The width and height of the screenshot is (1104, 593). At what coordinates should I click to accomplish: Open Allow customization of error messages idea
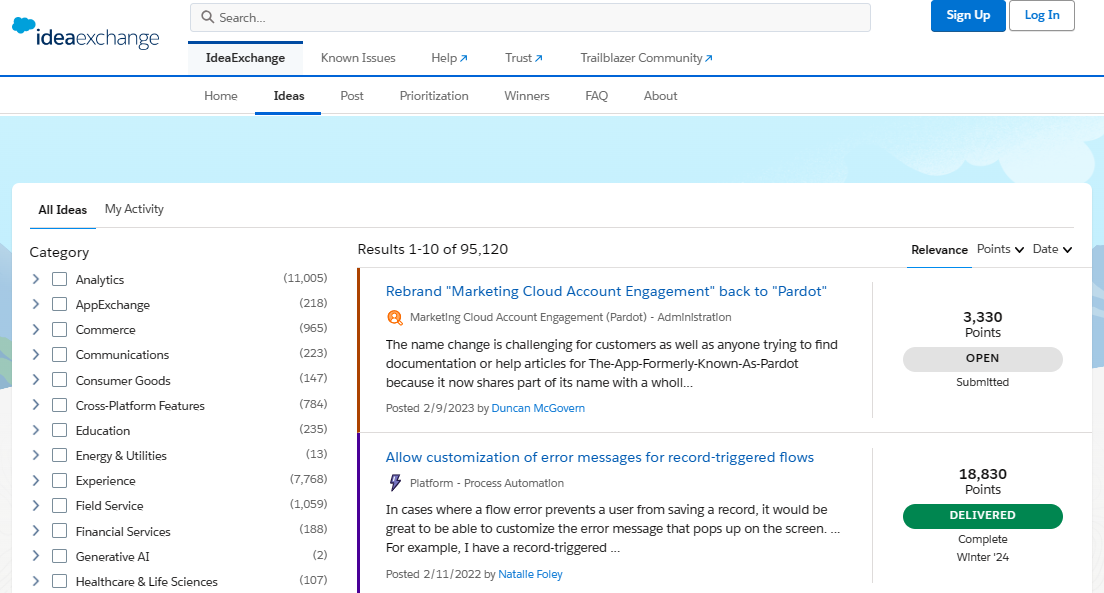[600, 457]
